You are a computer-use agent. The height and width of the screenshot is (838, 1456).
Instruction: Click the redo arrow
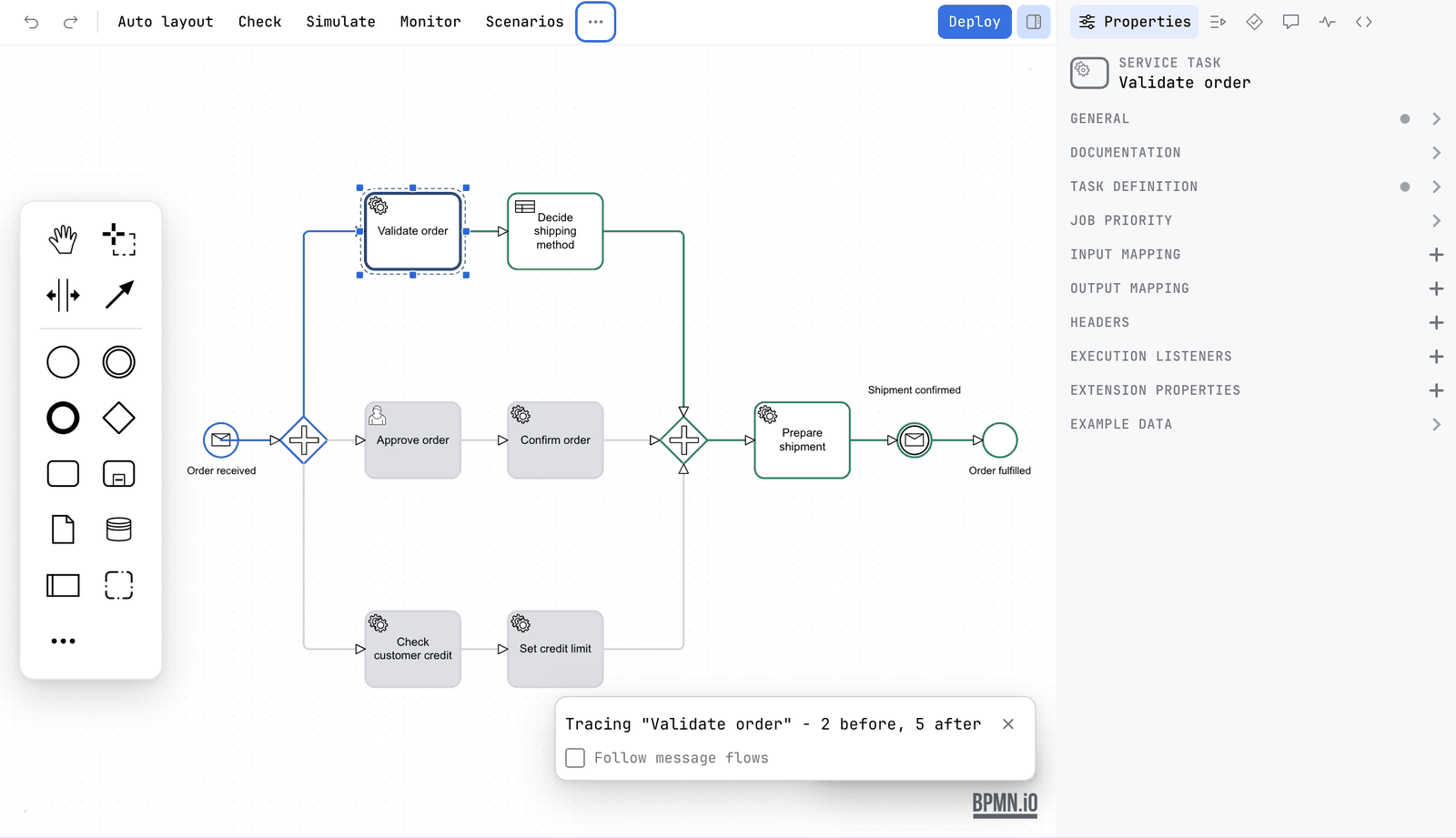click(70, 22)
